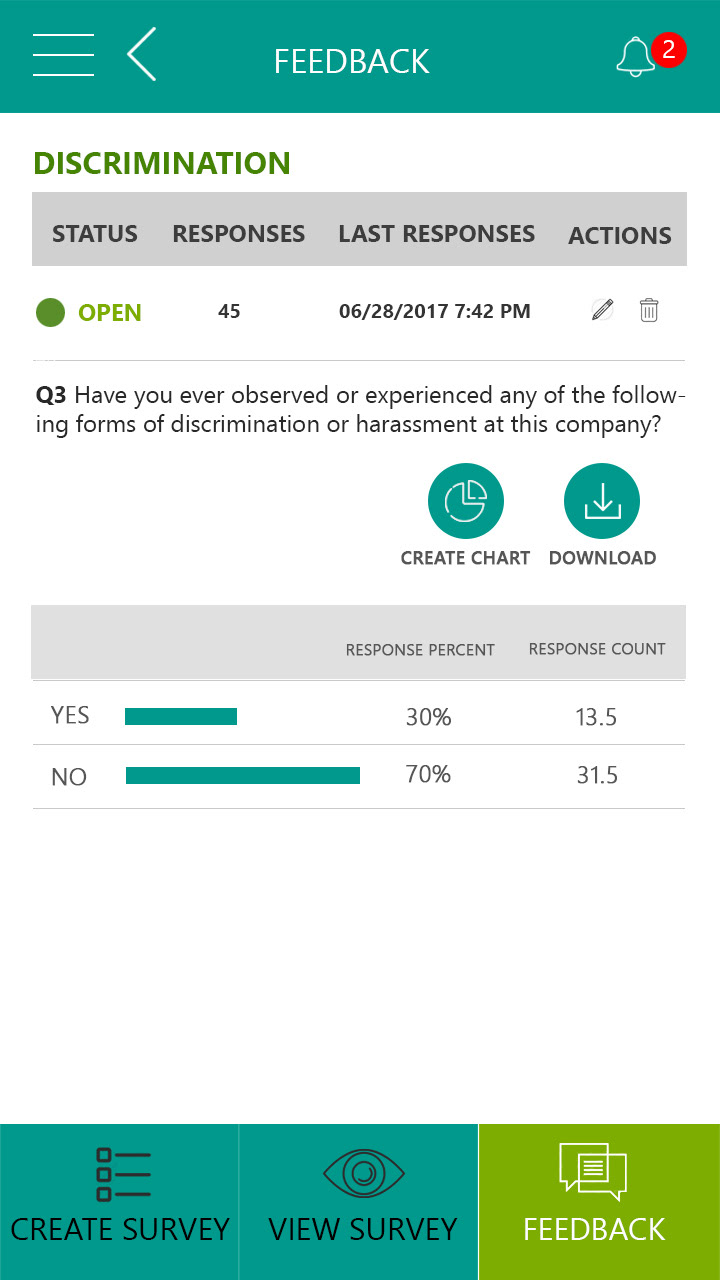The image size is (720, 1280).
Task: Click the YES response bar
Action: point(181,716)
